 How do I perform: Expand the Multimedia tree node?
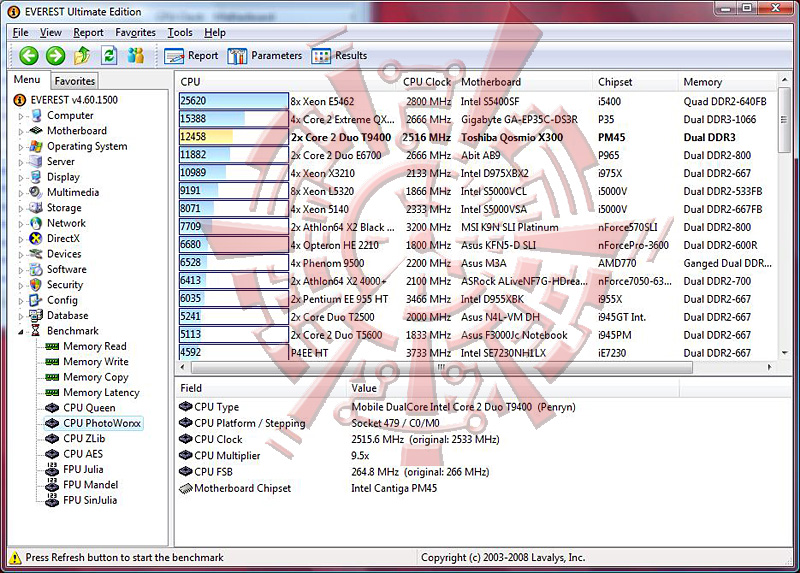[x=21, y=193]
